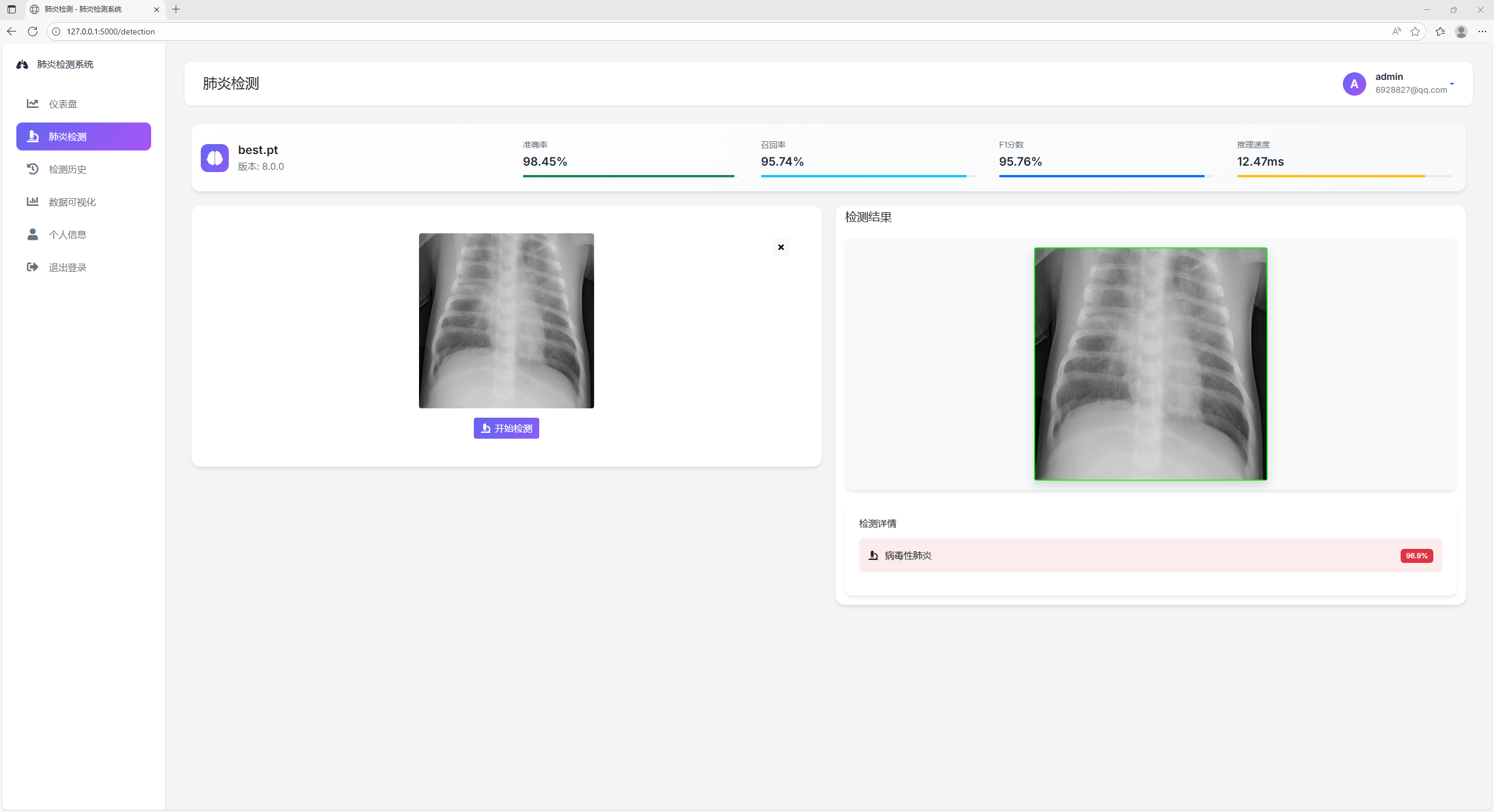1494x812 pixels.
Task: Click the 病毒性肺炎 detection result row
Action: [x=1150, y=555]
